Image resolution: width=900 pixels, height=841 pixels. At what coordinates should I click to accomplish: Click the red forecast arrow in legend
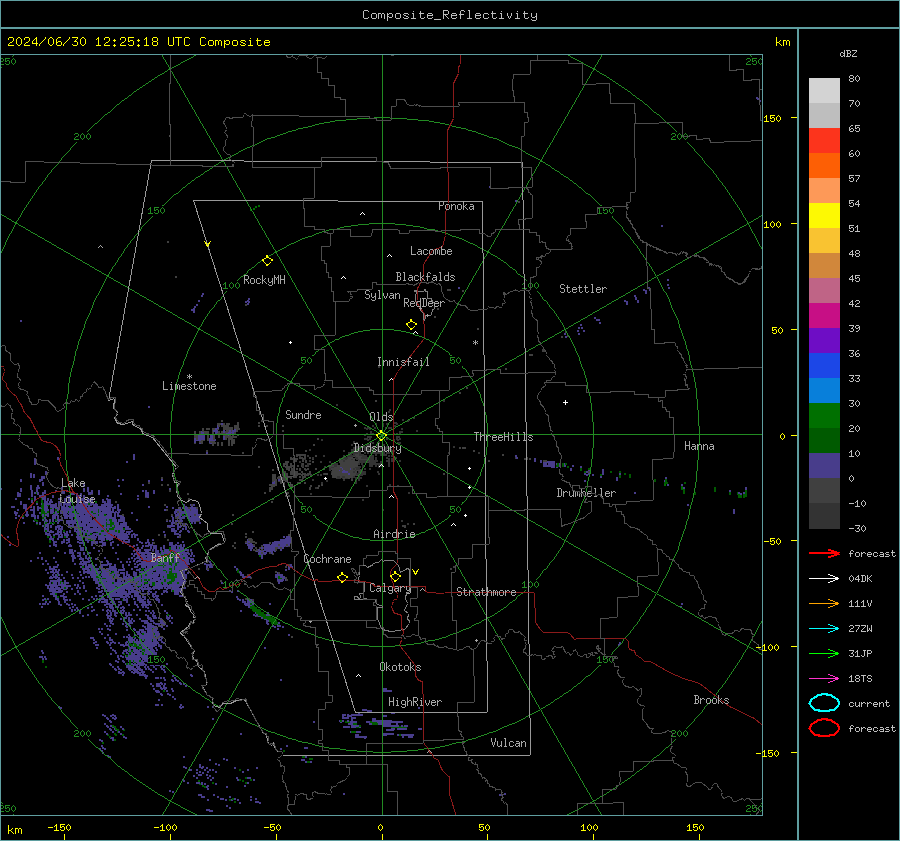pyautogui.click(x=824, y=553)
